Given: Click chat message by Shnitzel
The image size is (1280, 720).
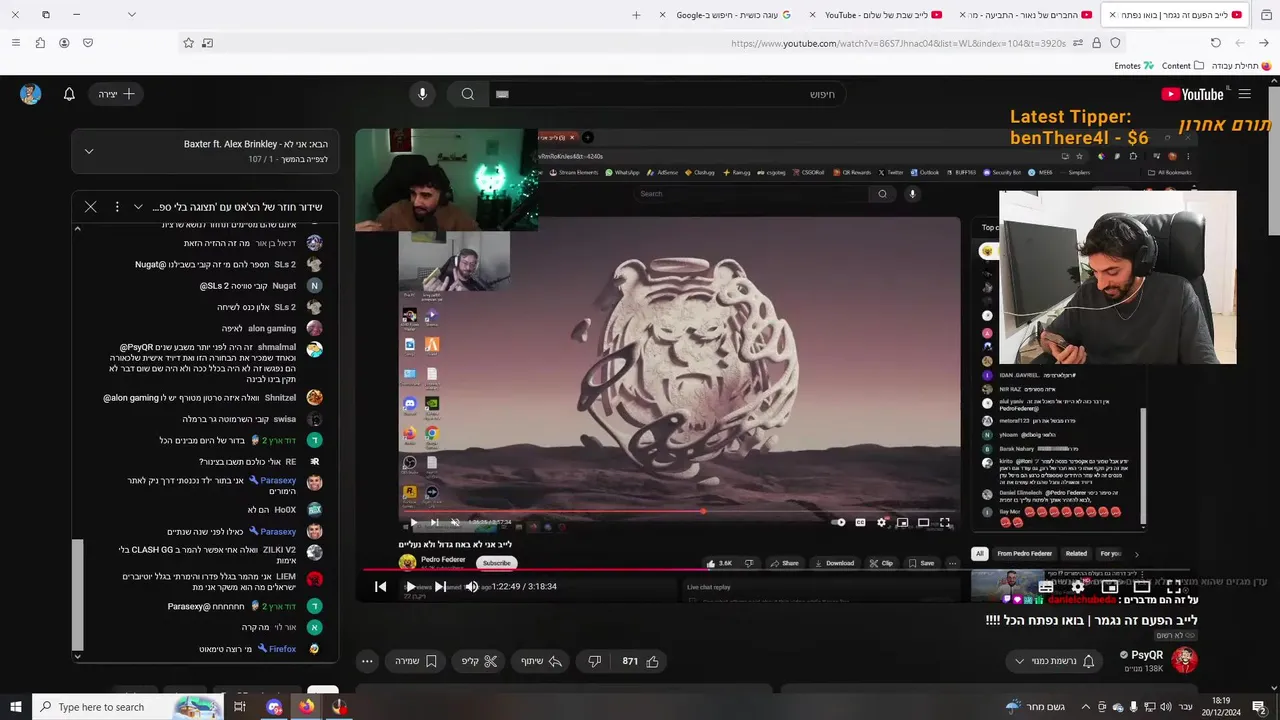Looking at the screenshot, I should tap(213, 398).
